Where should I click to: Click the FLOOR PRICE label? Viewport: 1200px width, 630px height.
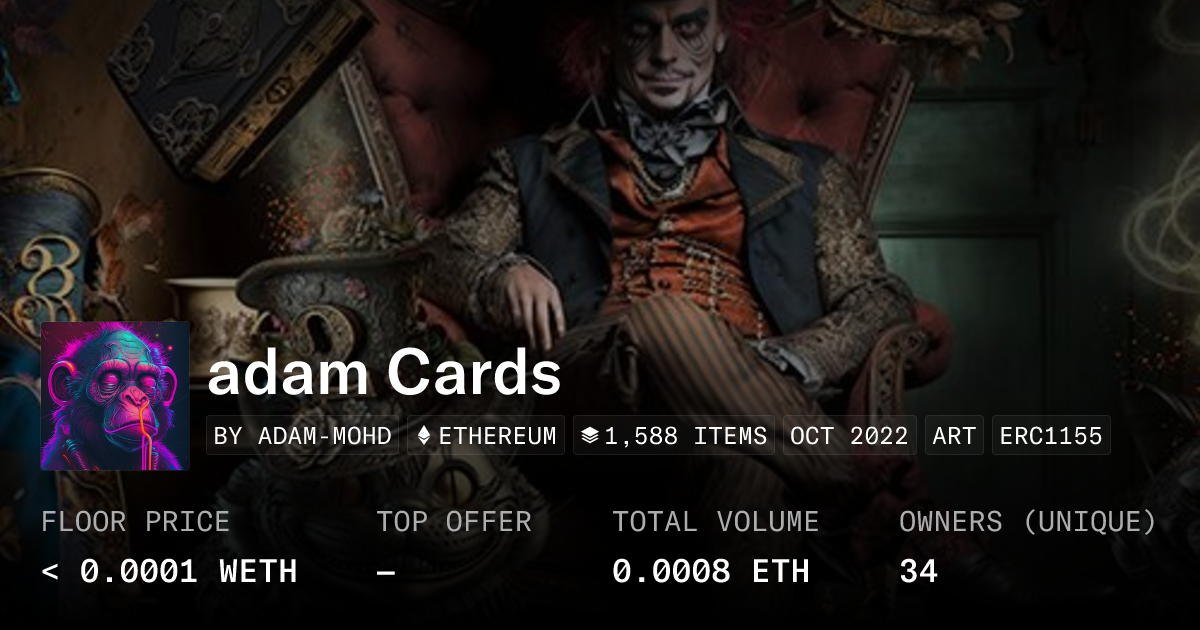click(135, 521)
